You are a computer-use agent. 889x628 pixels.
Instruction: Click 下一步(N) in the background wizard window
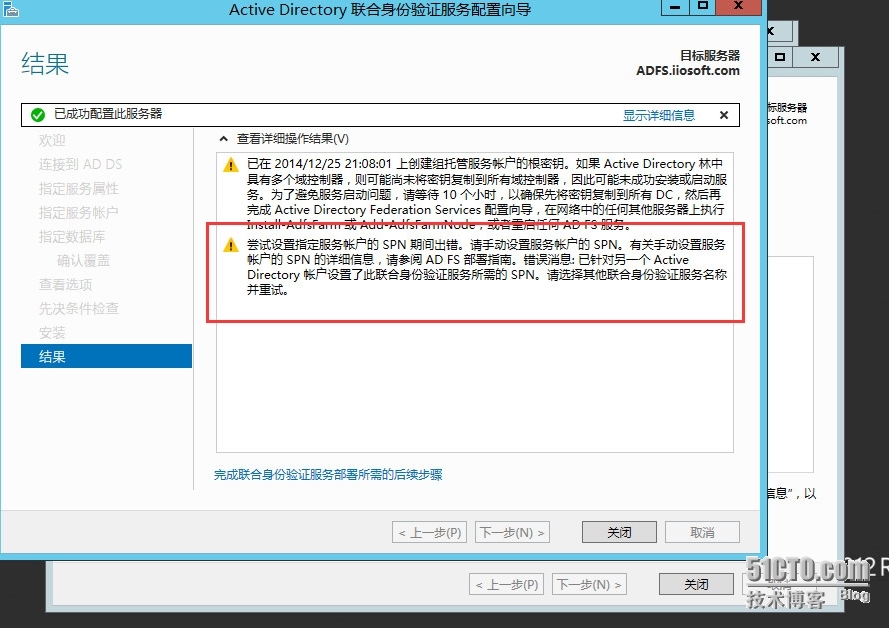point(589,584)
